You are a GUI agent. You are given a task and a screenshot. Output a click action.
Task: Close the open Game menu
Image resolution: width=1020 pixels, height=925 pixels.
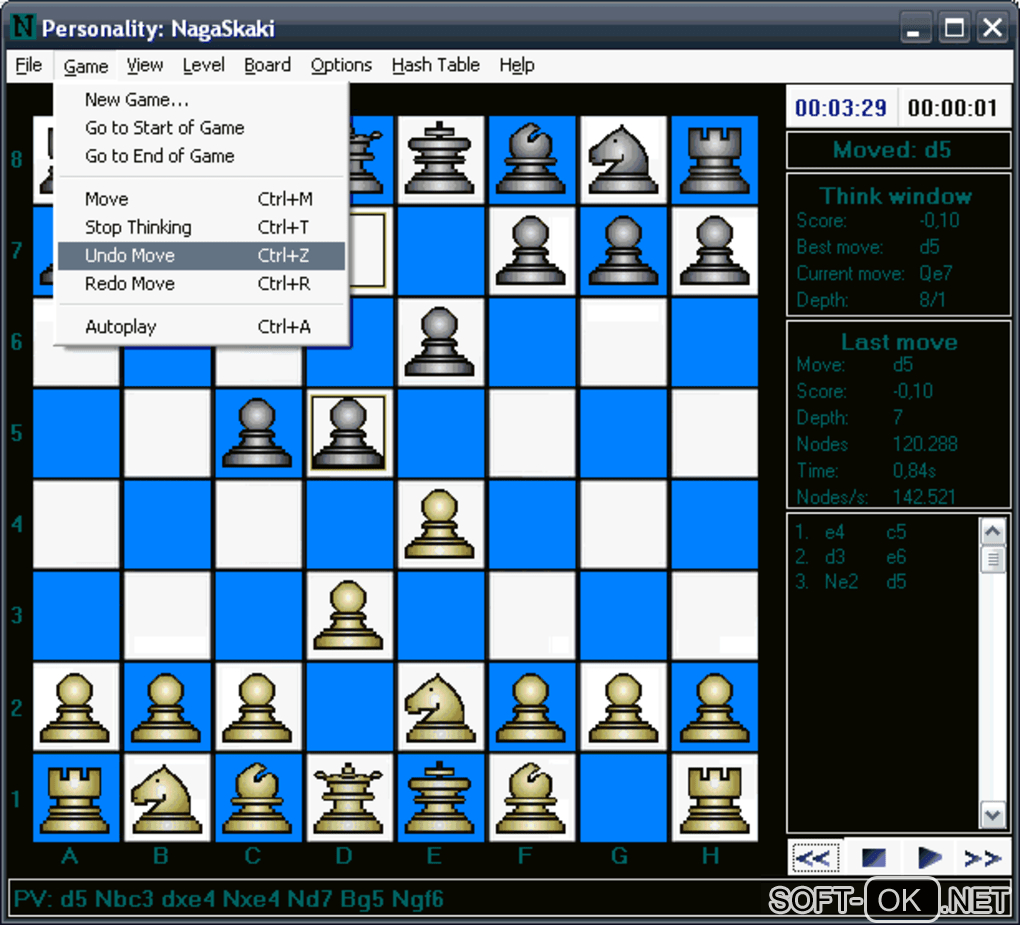(85, 65)
